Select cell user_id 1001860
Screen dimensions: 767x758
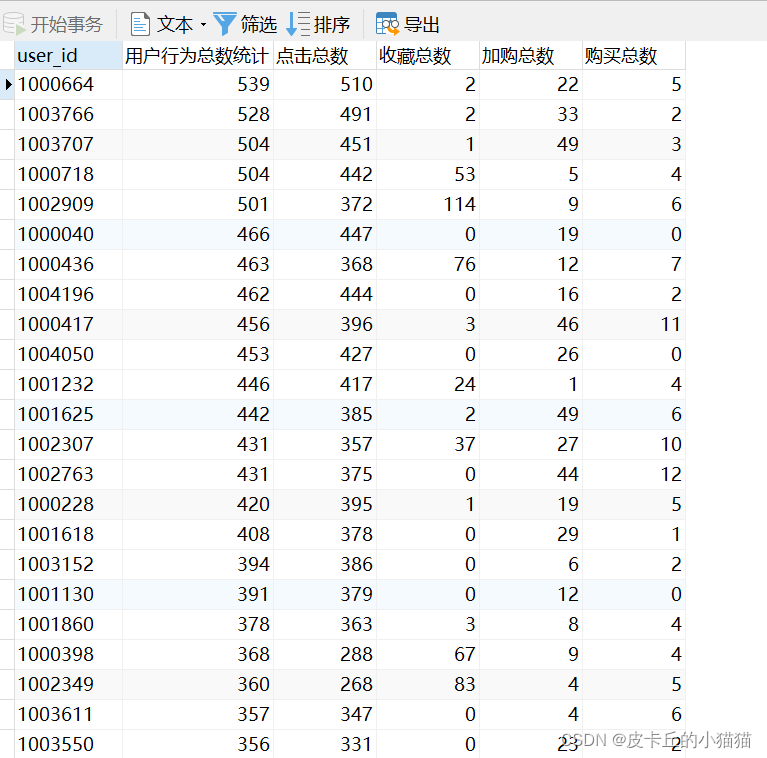tap(68, 624)
